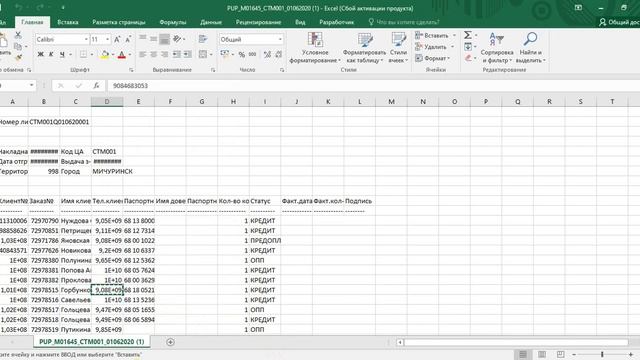Switch to Page Layout view icon
The height and width of the screenshot is (360, 640).
click(x=542, y=354)
